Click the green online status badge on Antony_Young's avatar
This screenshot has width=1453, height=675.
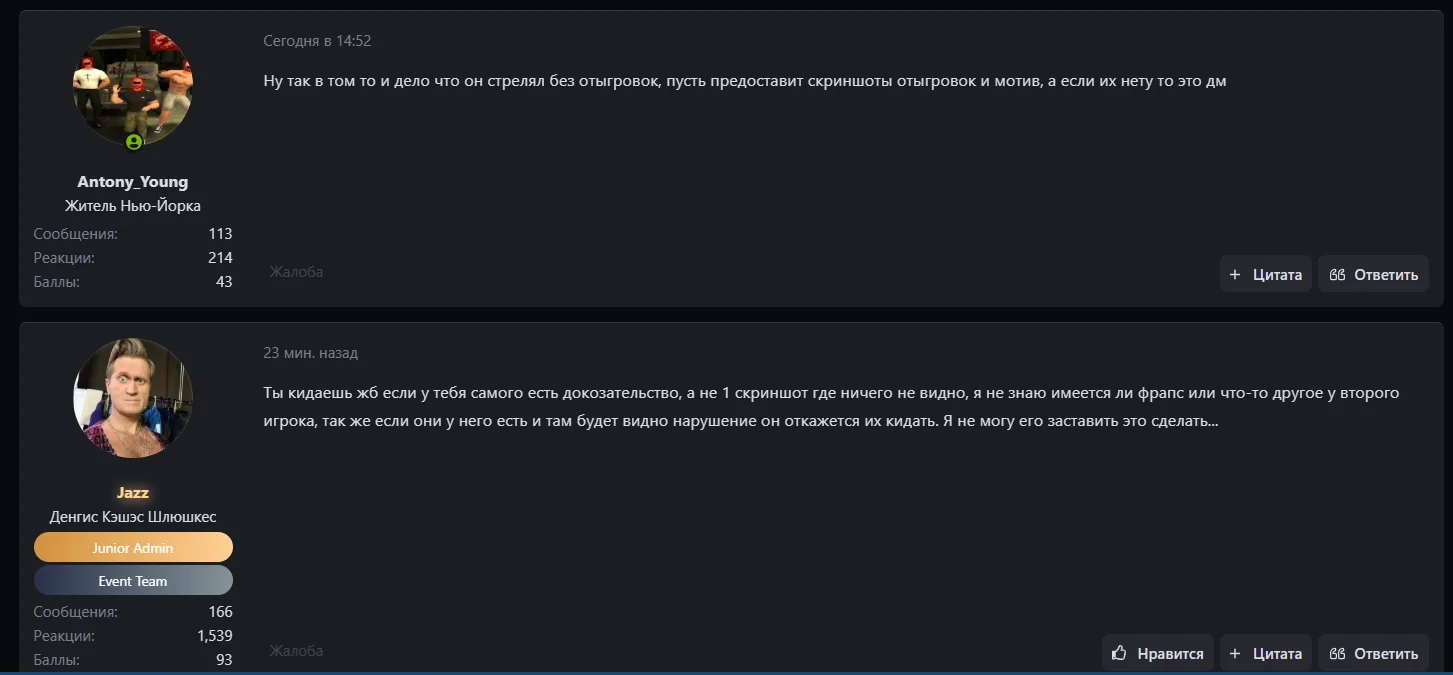(x=133, y=142)
